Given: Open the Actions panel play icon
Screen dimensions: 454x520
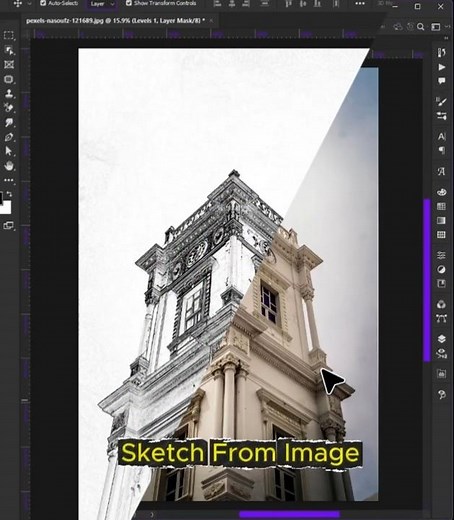Looking at the screenshot, I should (x=441, y=67).
